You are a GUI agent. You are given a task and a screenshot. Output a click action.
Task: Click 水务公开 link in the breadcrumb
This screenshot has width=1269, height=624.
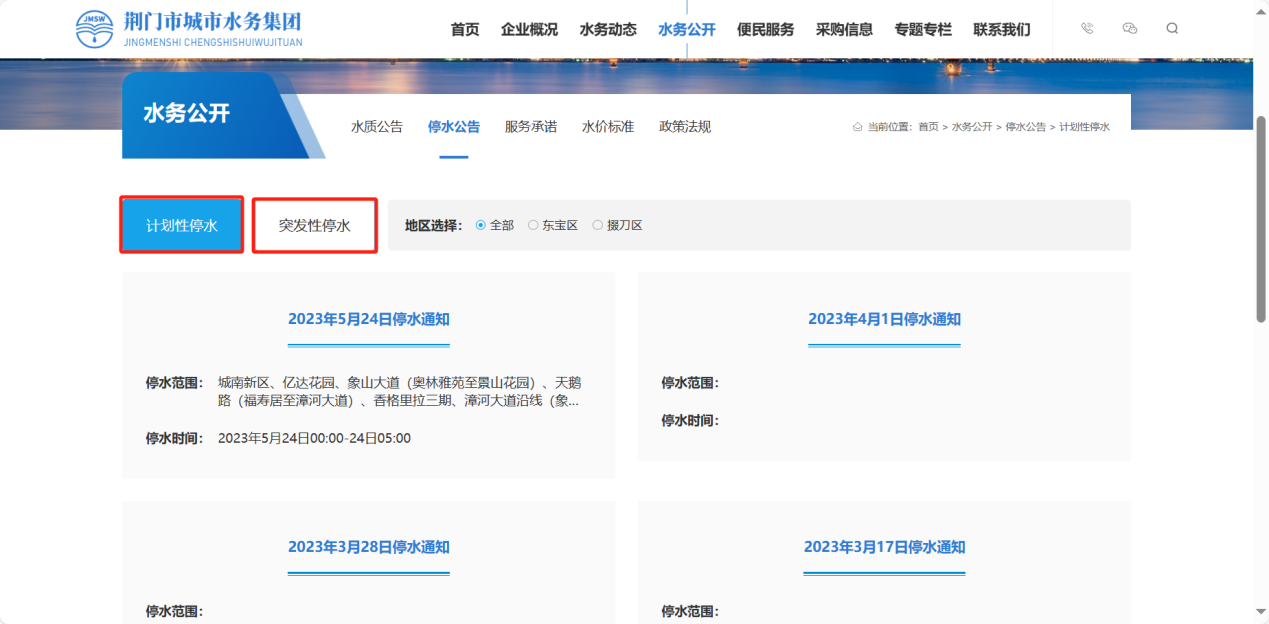(971, 127)
